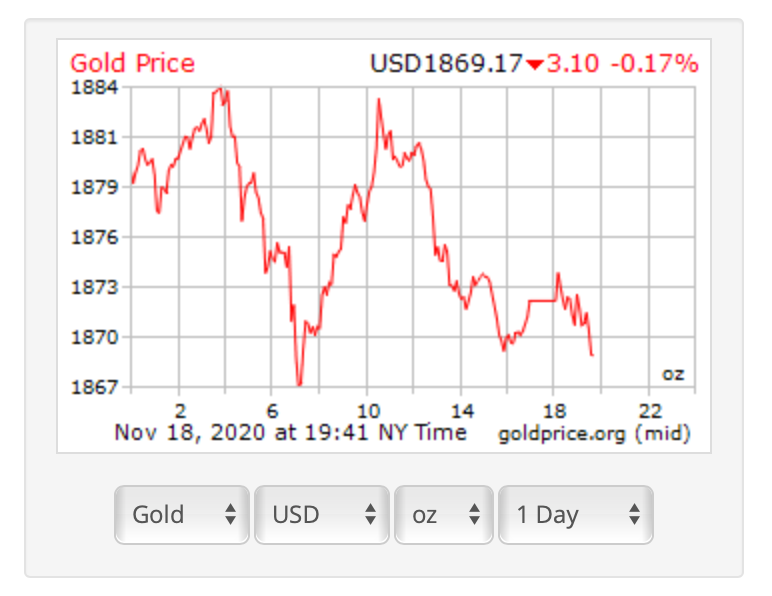Click the USD1869.17 current price text

(446, 64)
